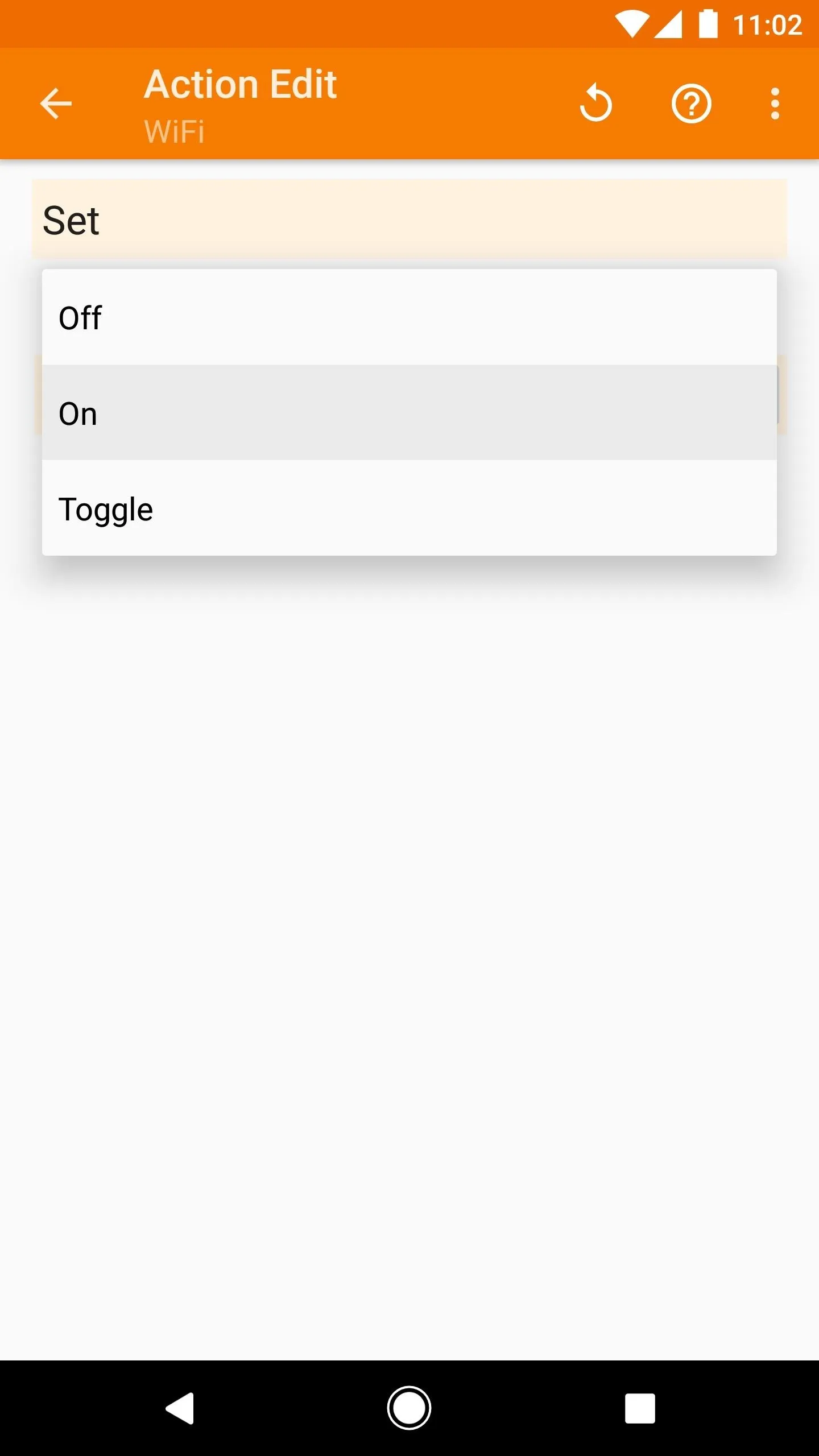The height and width of the screenshot is (1456, 819).
Task: Open help via the question mark icon
Action: [x=691, y=104]
